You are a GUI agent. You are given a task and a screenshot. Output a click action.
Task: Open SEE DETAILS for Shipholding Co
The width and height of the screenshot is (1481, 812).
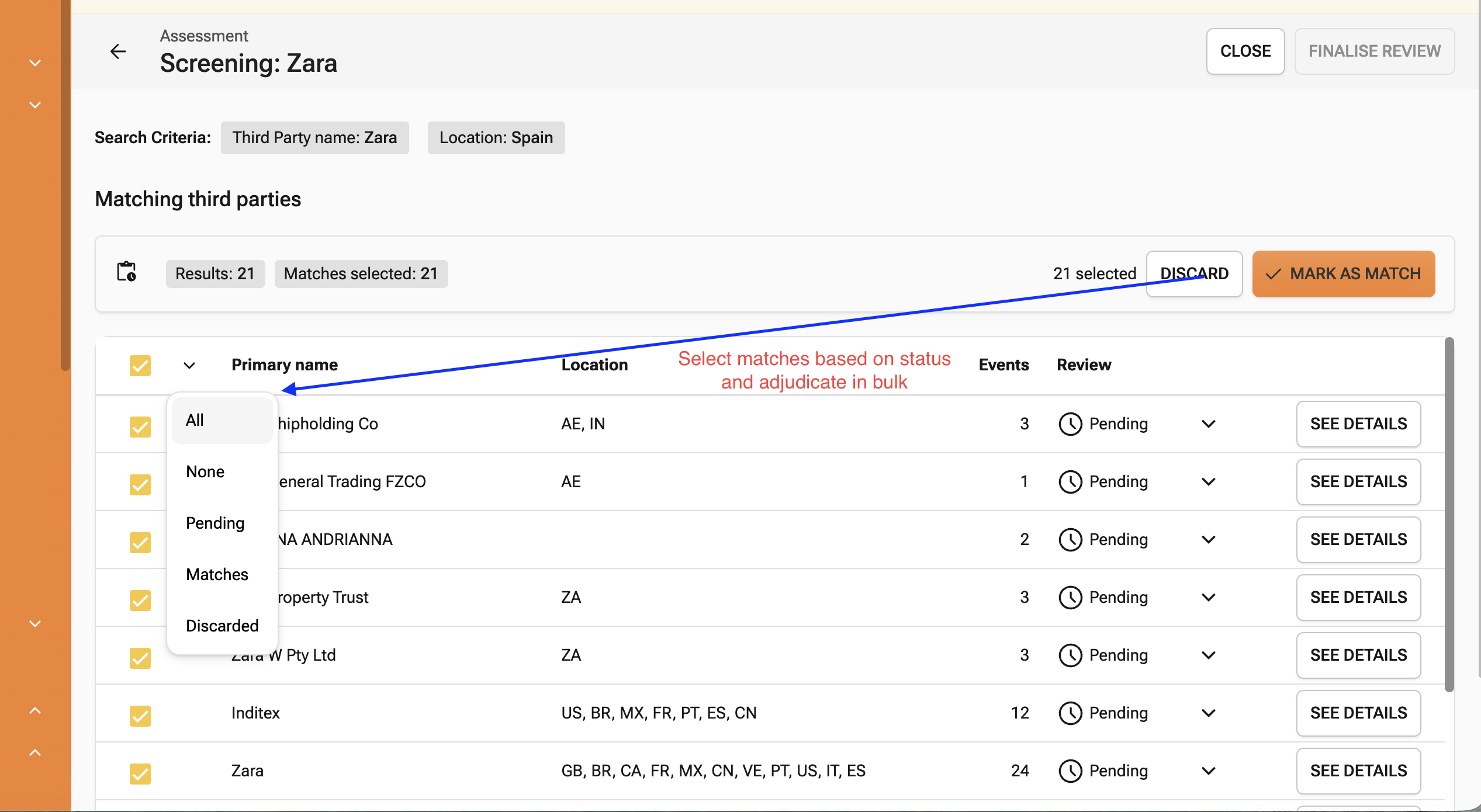[x=1358, y=424]
